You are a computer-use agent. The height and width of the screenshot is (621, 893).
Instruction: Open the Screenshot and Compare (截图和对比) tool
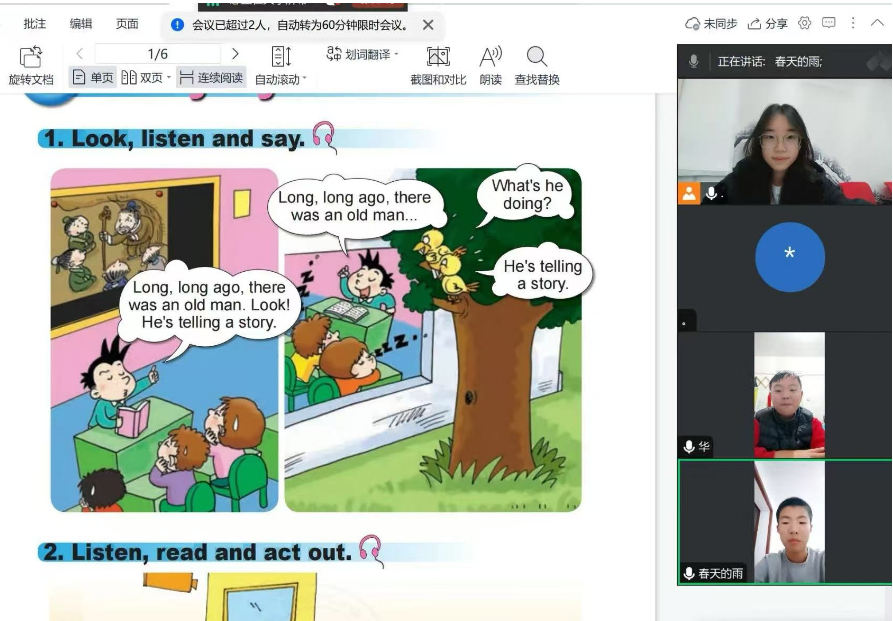(438, 58)
